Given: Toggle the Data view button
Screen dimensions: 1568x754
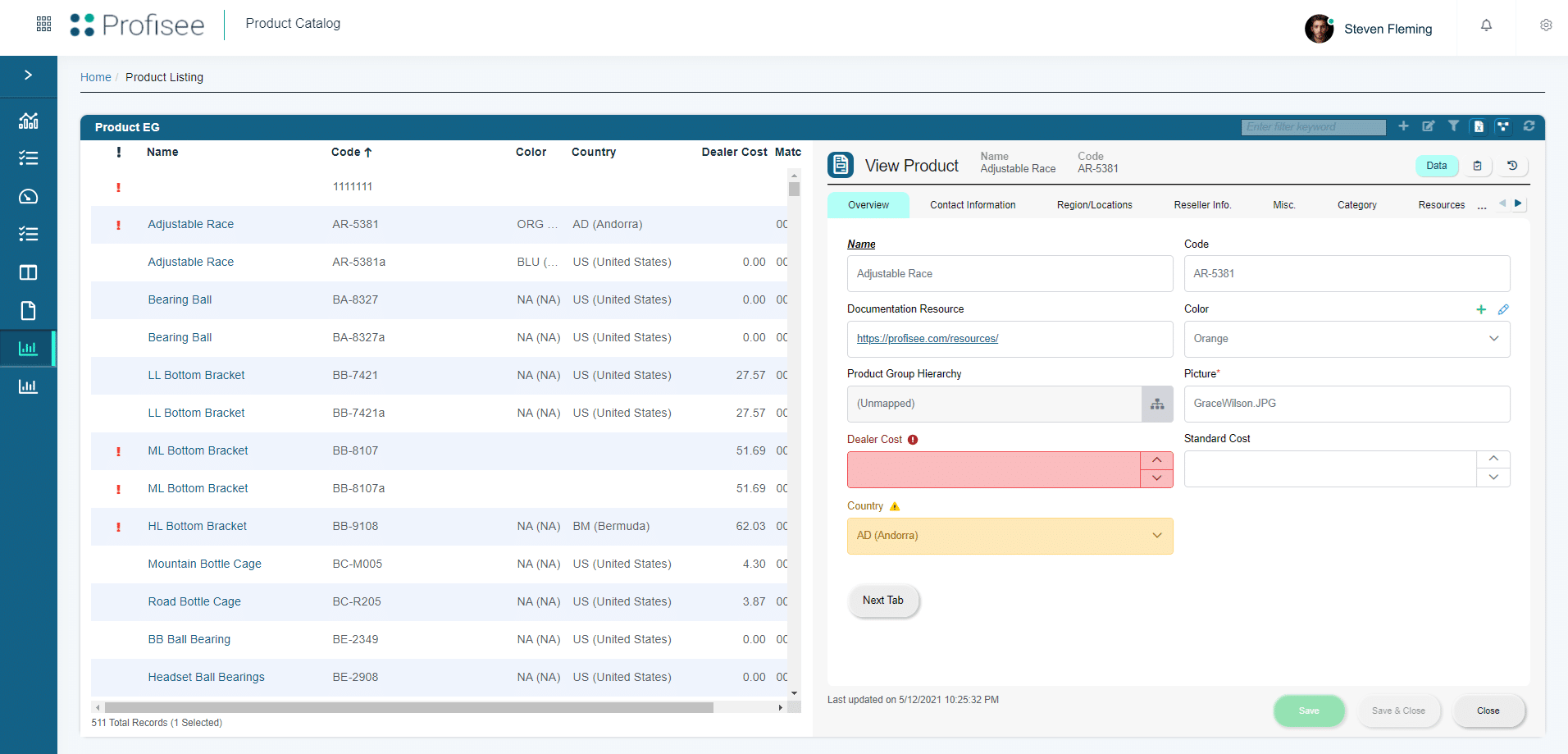Looking at the screenshot, I should [x=1436, y=165].
